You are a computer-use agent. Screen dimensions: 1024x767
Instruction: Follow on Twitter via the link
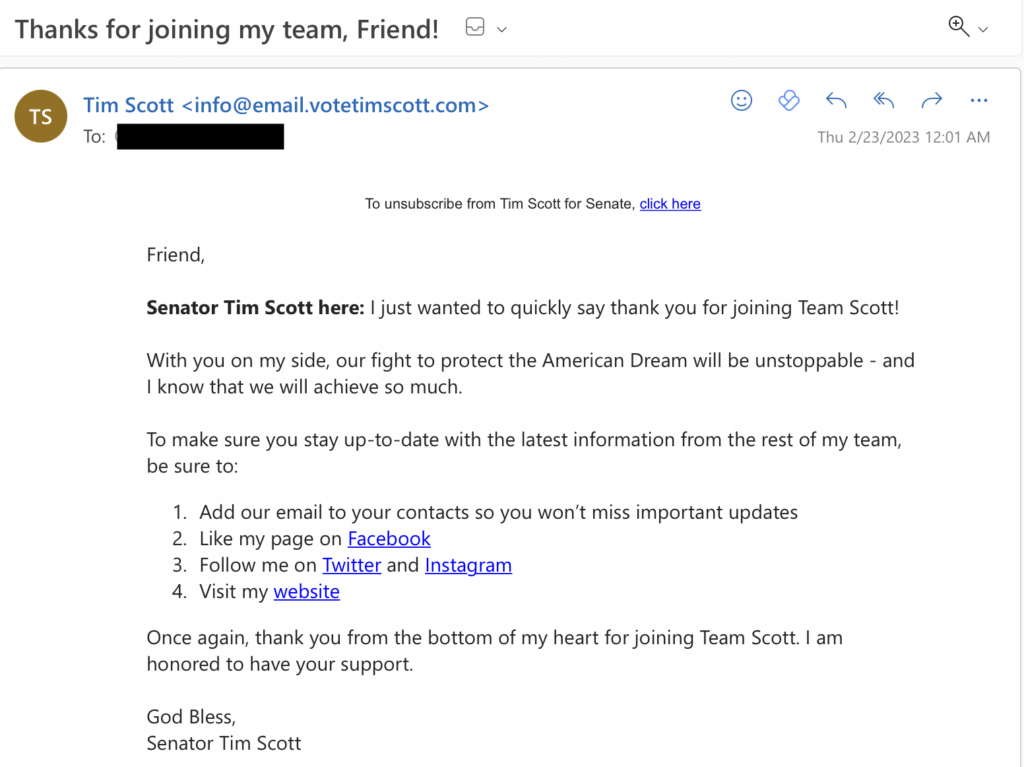coord(351,565)
